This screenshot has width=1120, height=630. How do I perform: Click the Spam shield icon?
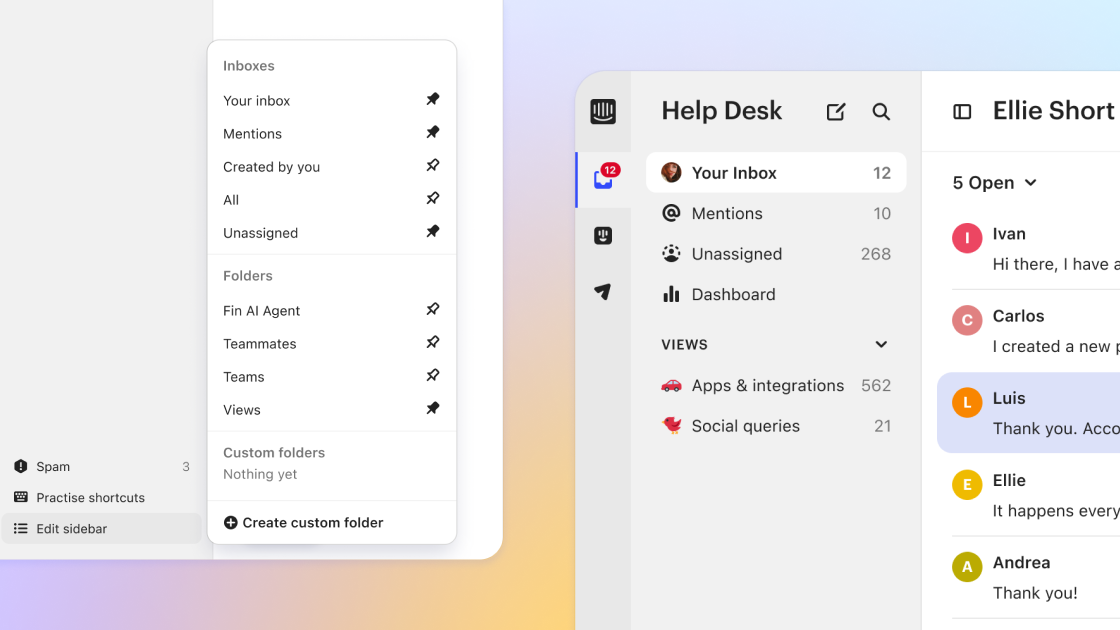click(21, 467)
